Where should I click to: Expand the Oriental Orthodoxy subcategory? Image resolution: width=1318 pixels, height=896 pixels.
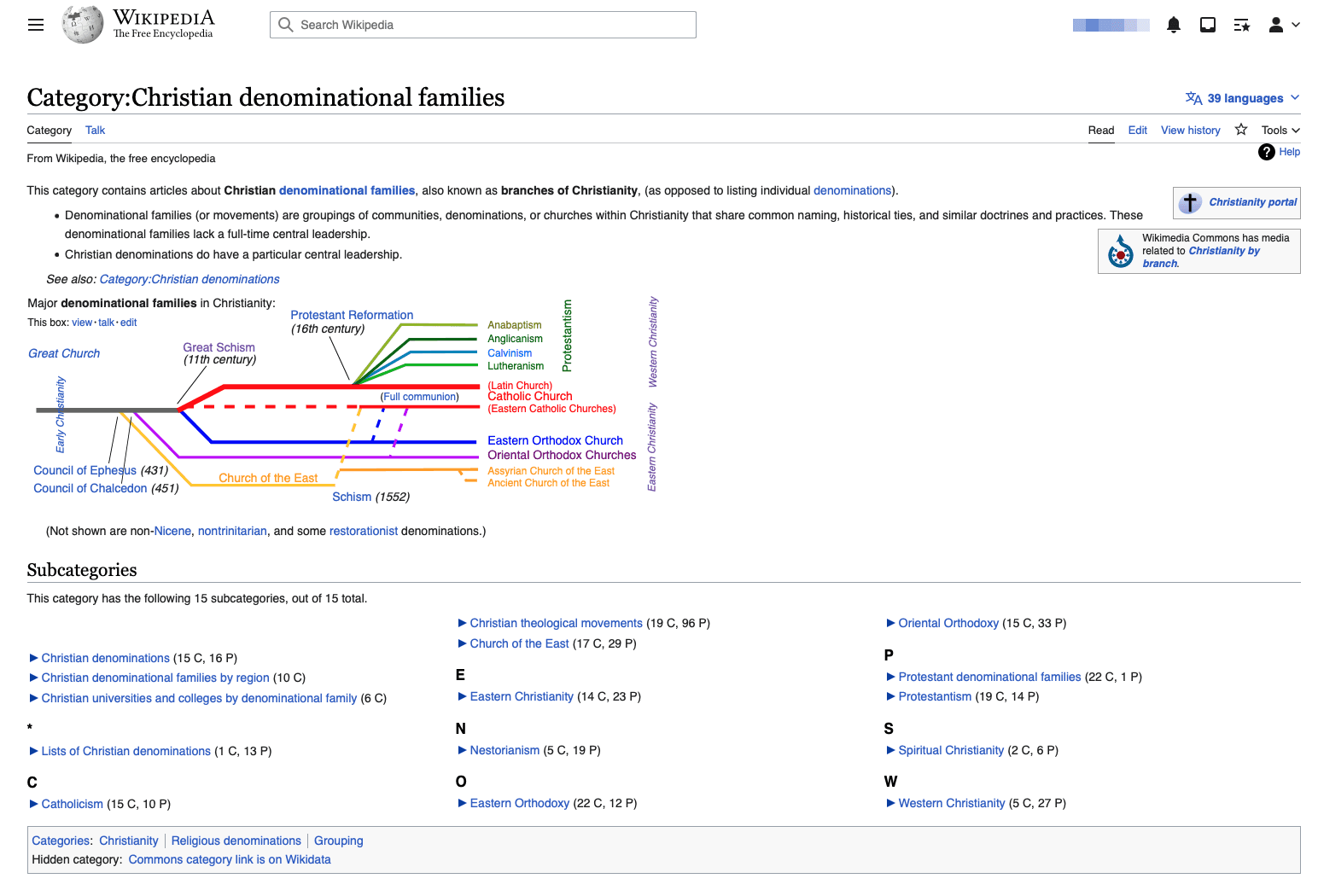pyautogui.click(x=891, y=623)
